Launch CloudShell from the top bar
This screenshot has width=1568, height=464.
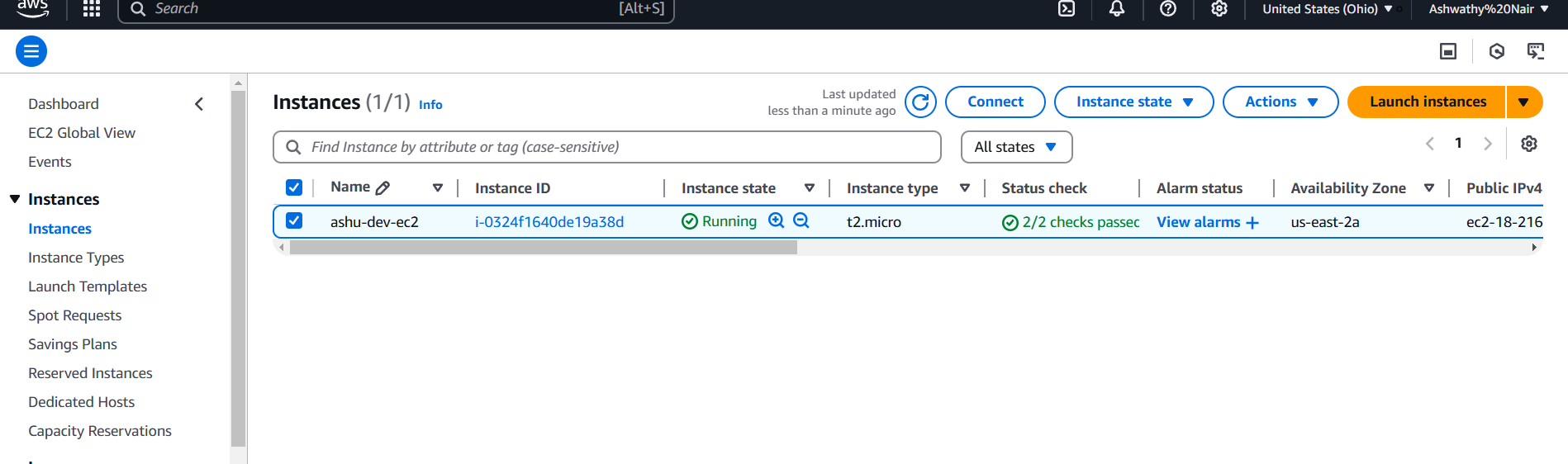[x=1067, y=9]
